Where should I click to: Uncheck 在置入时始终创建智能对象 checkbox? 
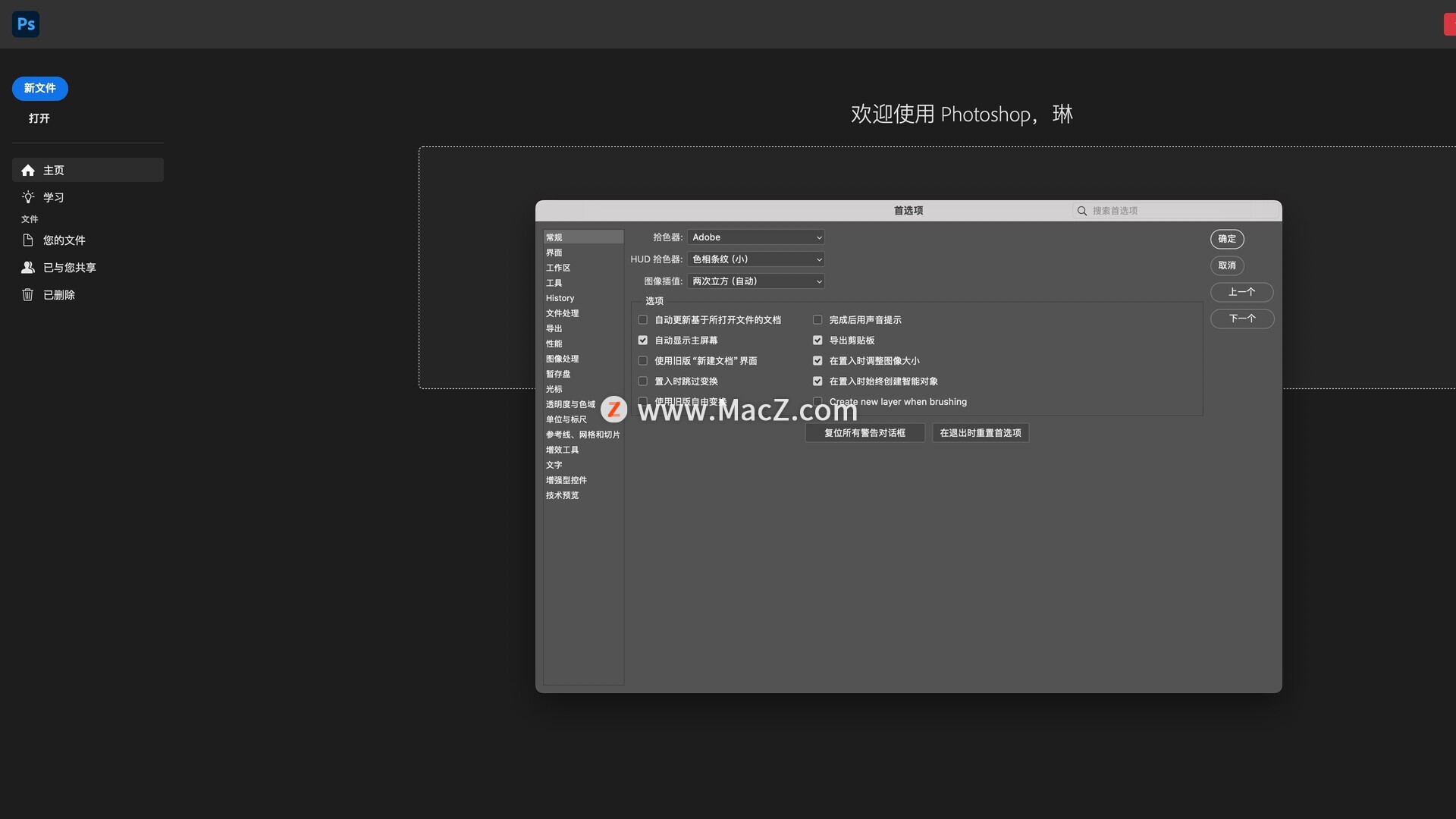[817, 381]
